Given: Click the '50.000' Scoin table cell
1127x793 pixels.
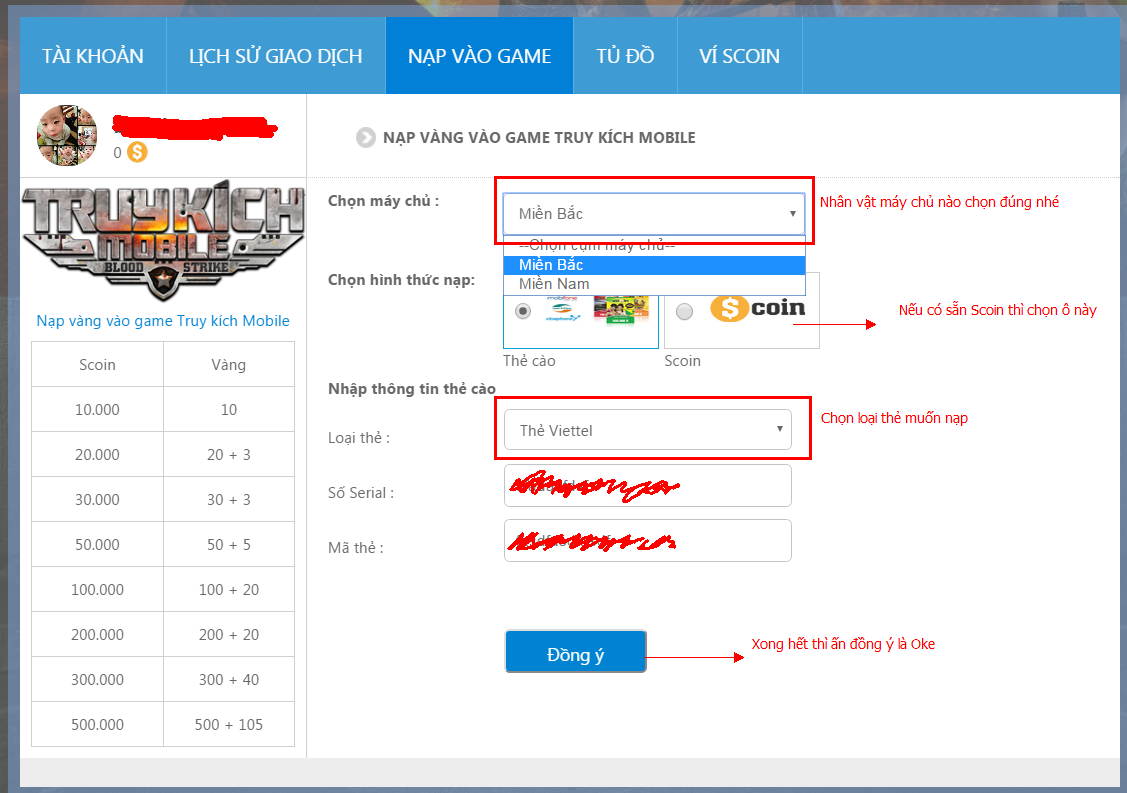Looking at the screenshot, I should 97,544.
